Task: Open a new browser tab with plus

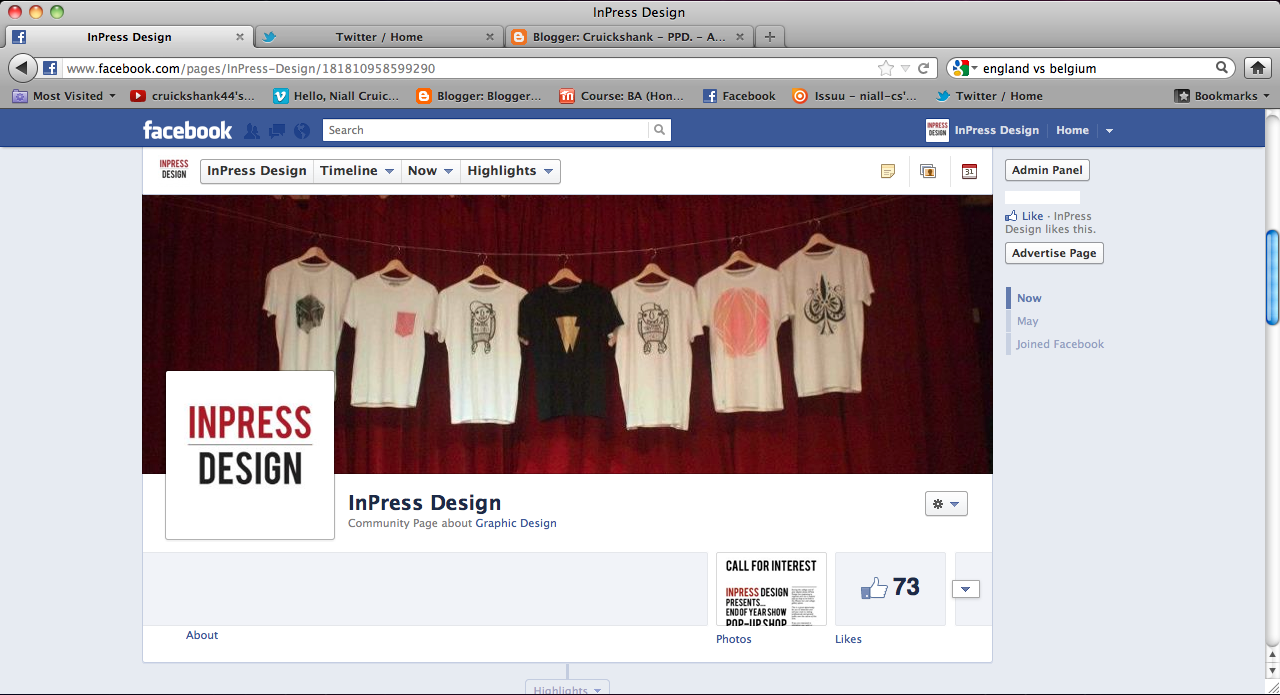Action: (x=768, y=37)
